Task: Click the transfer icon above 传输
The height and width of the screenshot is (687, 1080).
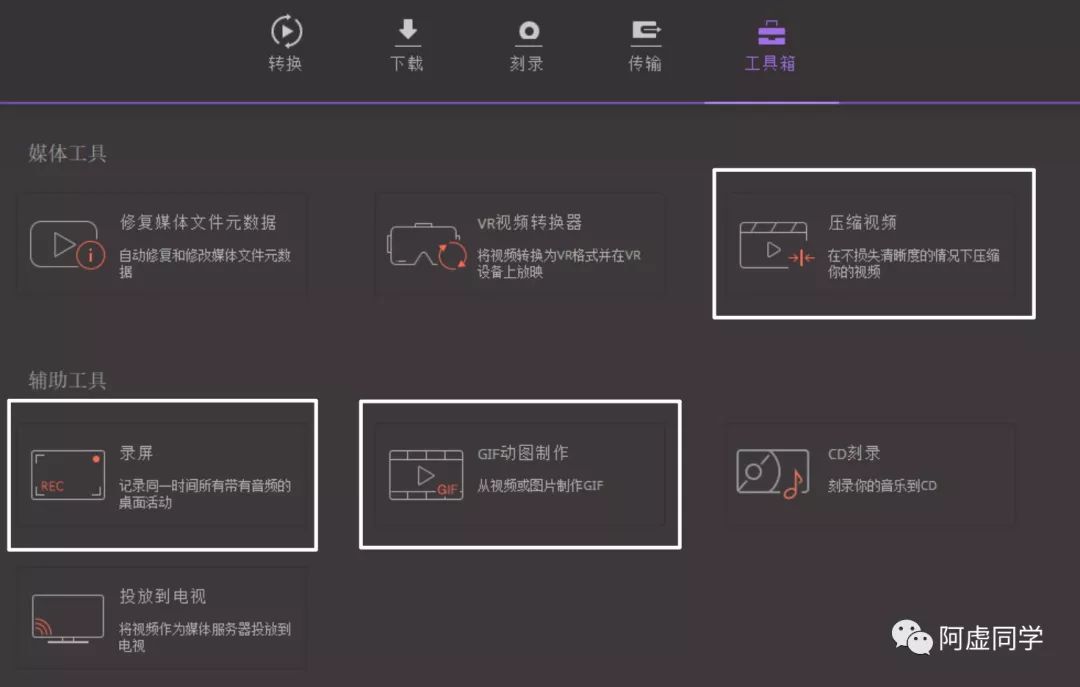Action: [x=645, y=31]
